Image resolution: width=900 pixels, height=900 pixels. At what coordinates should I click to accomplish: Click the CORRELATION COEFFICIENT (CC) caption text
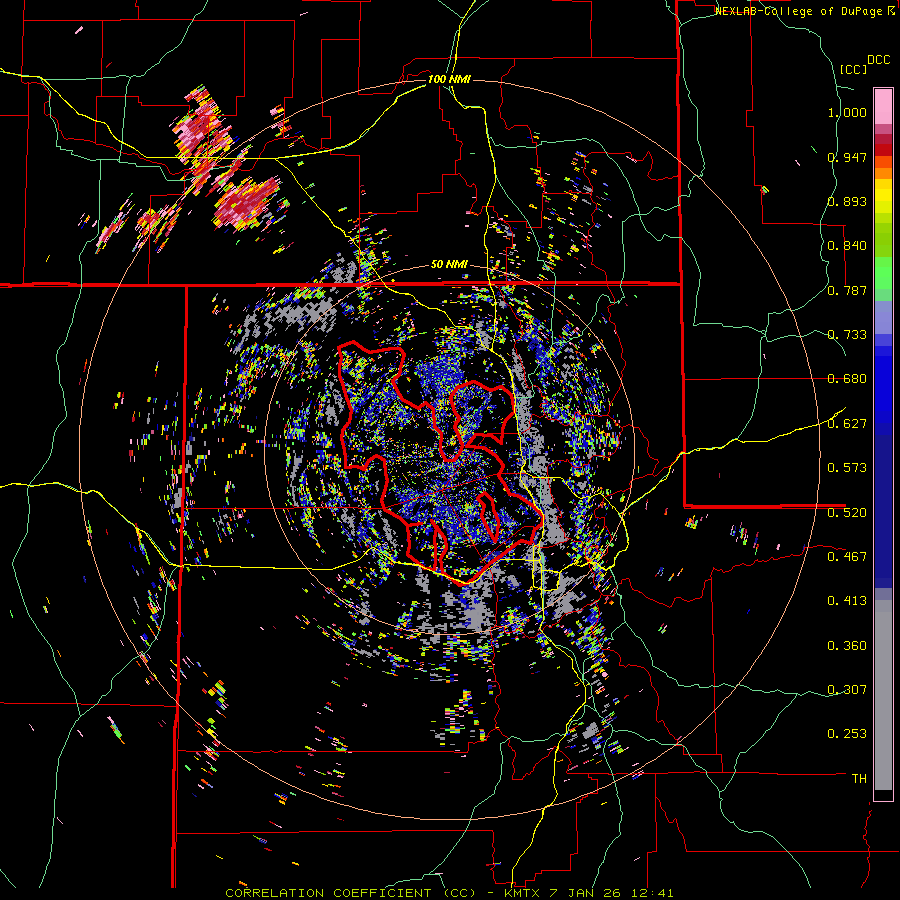(350, 893)
